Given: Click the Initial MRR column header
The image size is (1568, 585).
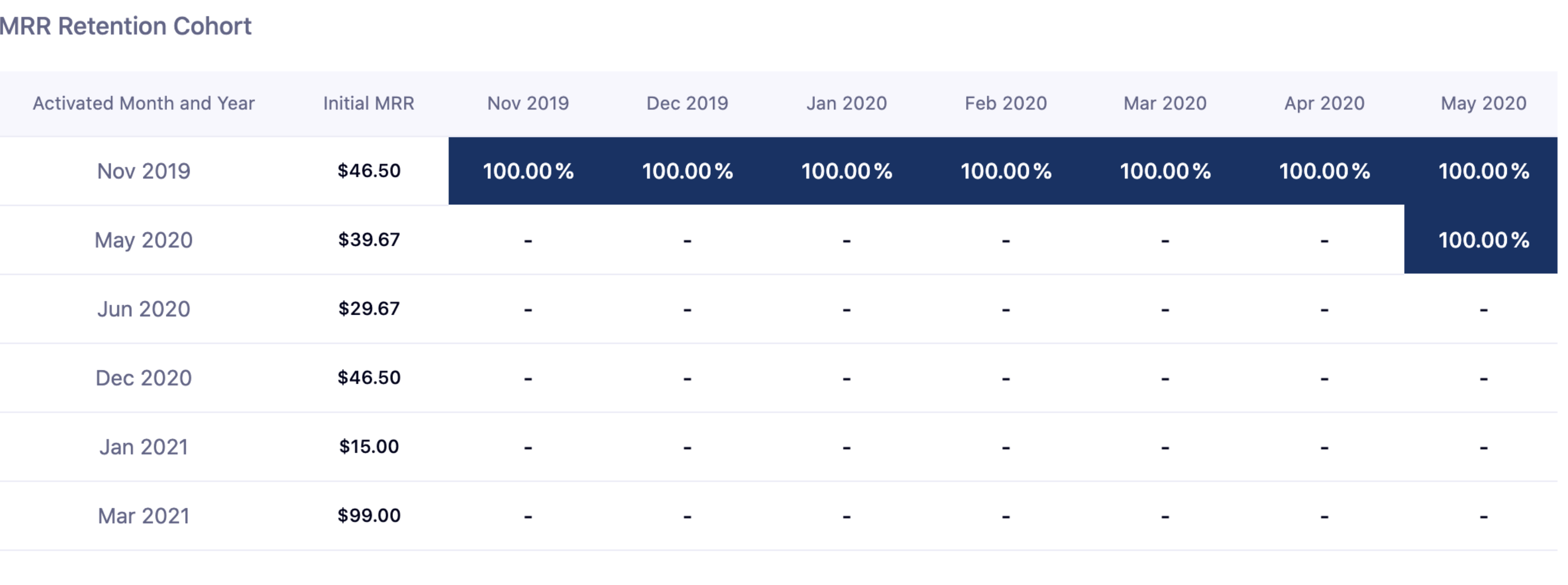Looking at the screenshot, I should tap(368, 104).
